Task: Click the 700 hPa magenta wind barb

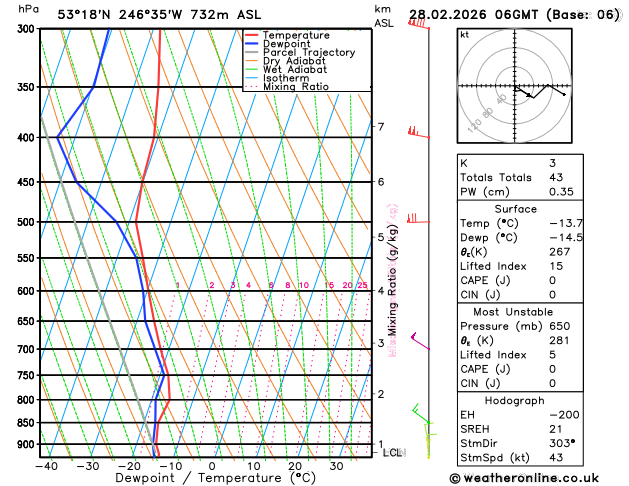Action: pos(420,341)
